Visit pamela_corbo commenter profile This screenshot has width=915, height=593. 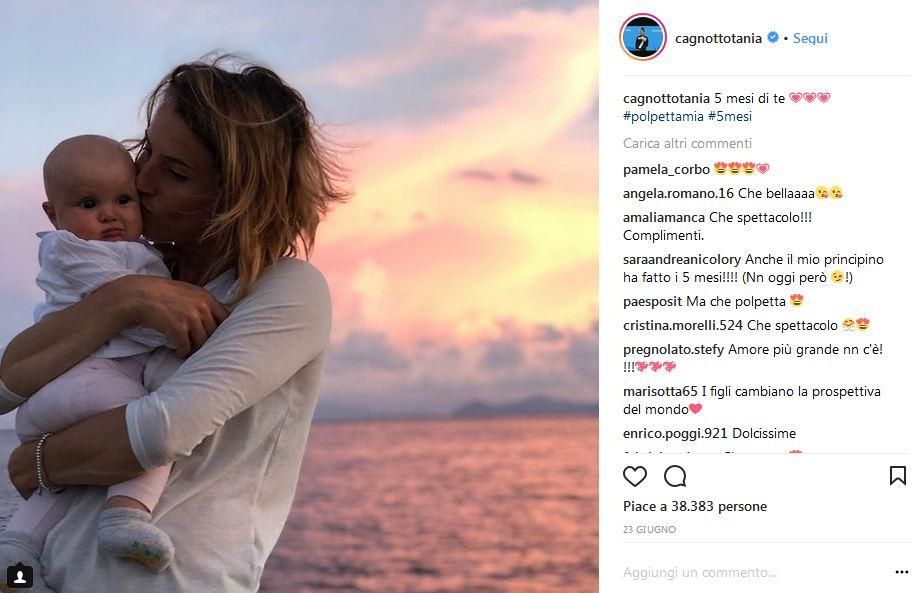(666, 168)
